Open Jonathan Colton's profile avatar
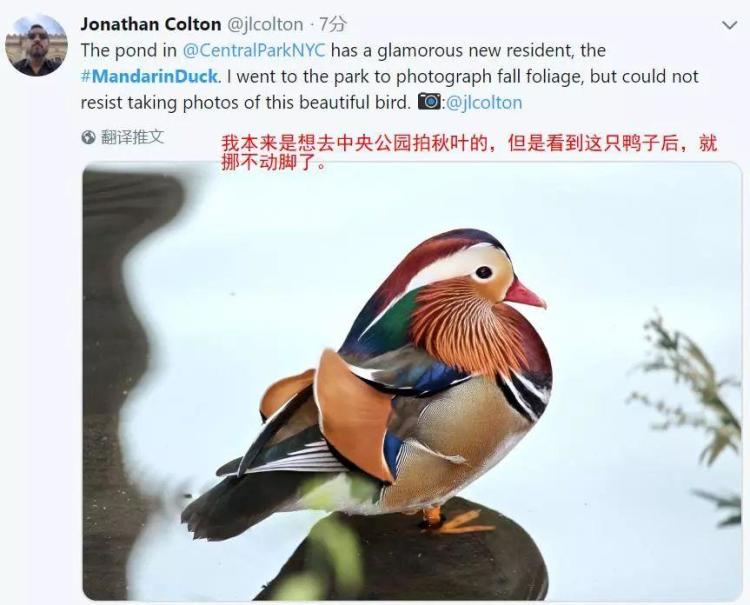Image resolution: width=750 pixels, height=605 pixels. pyautogui.click(x=36, y=45)
